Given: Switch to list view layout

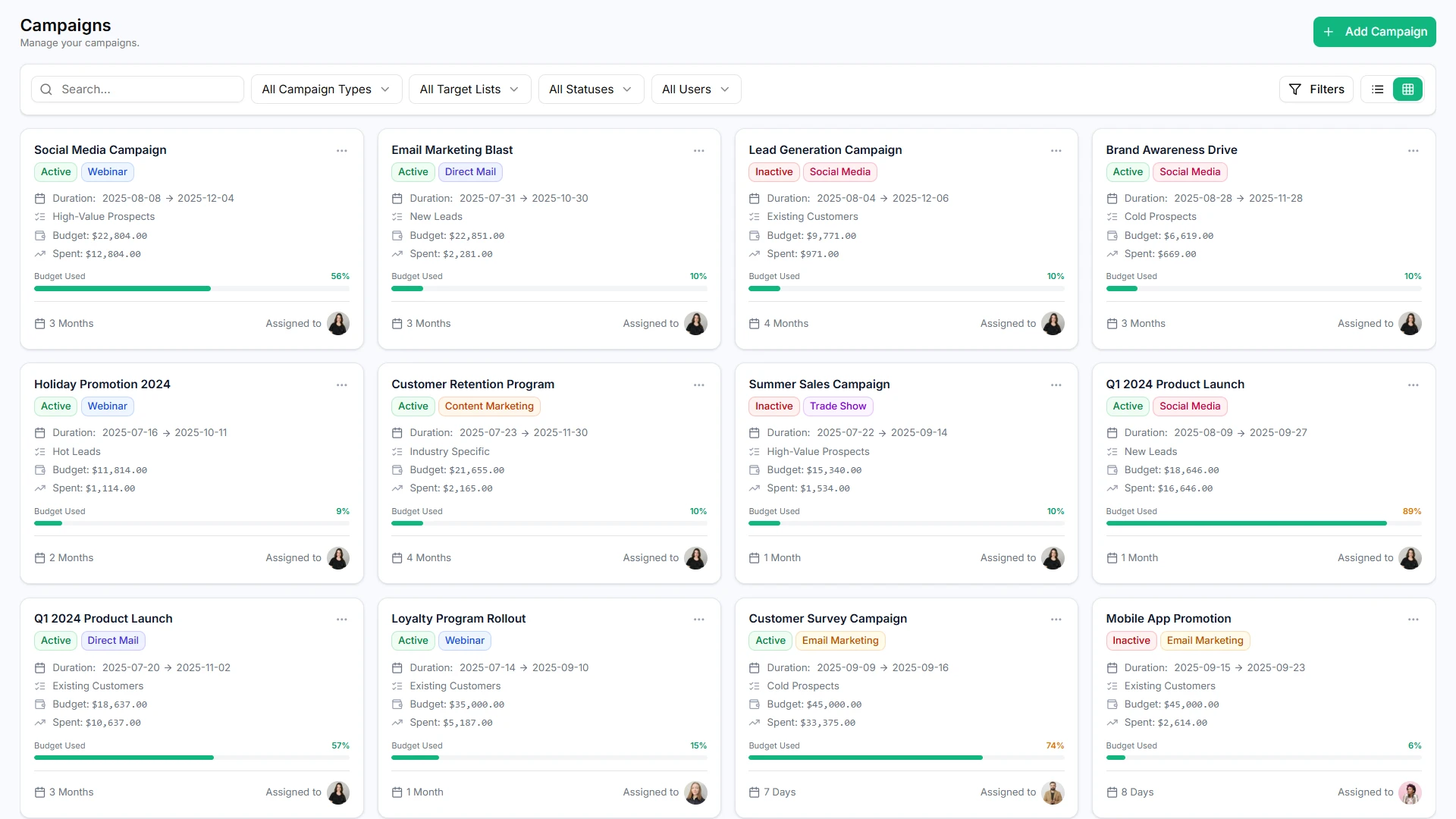Looking at the screenshot, I should pos(1378,89).
